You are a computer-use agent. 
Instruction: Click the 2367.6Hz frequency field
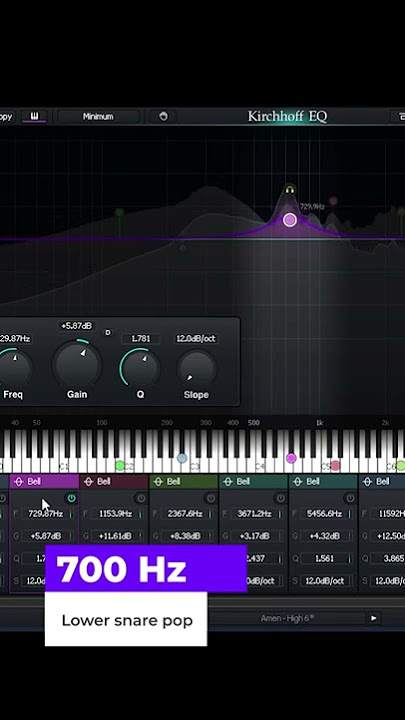[185, 514]
